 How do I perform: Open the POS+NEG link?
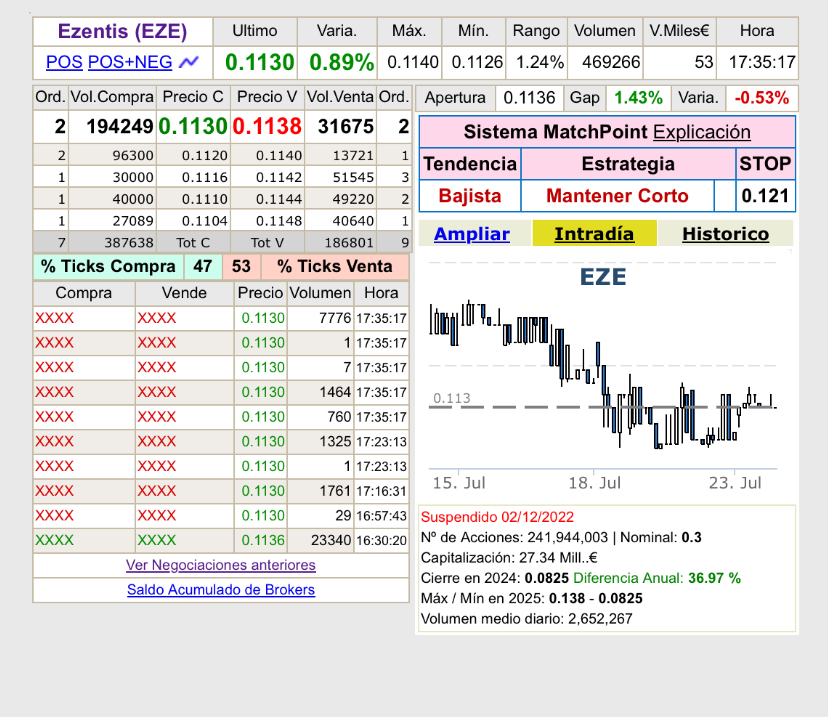point(130,62)
